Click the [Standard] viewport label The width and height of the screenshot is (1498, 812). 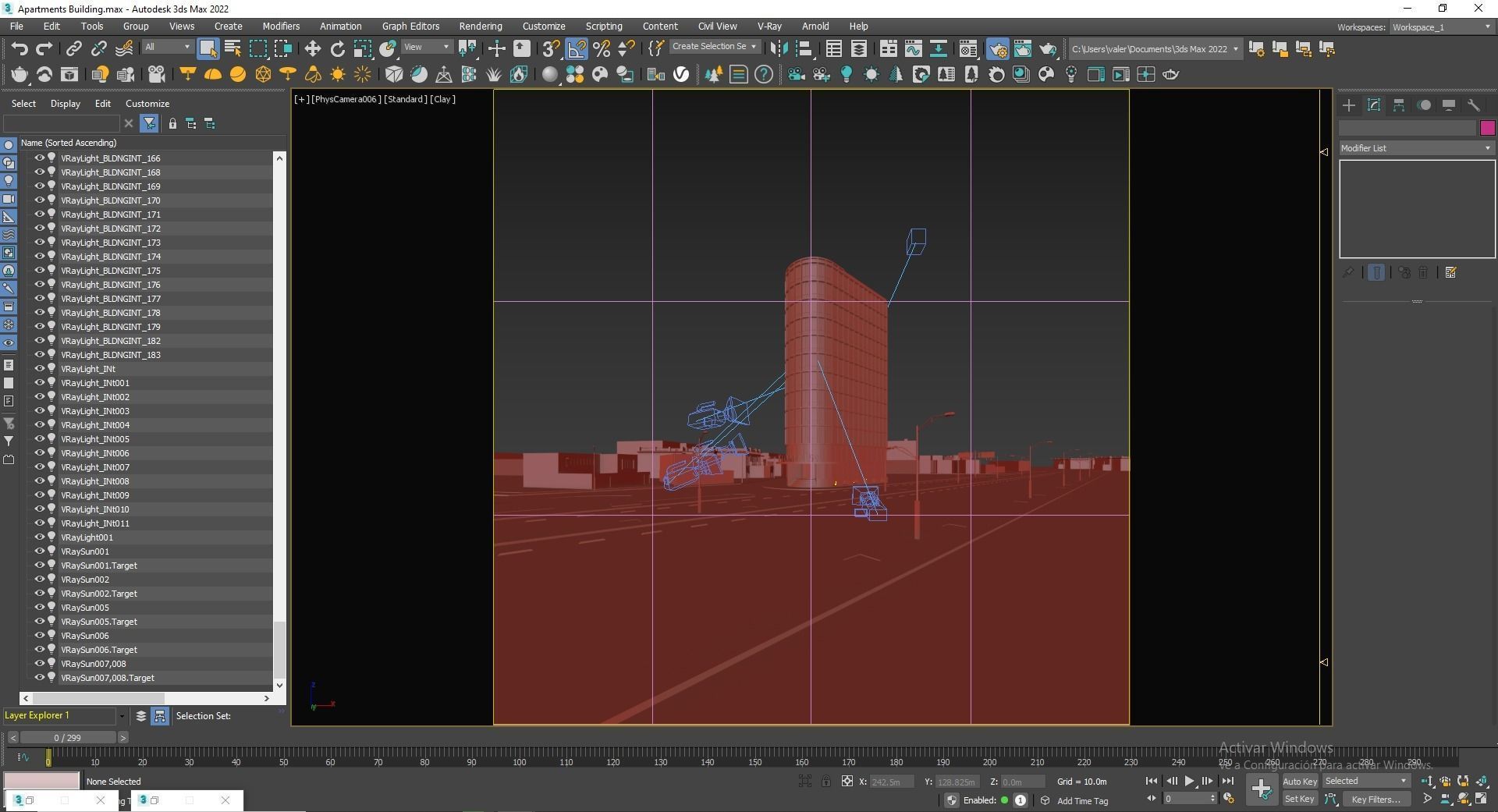click(x=406, y=99)
